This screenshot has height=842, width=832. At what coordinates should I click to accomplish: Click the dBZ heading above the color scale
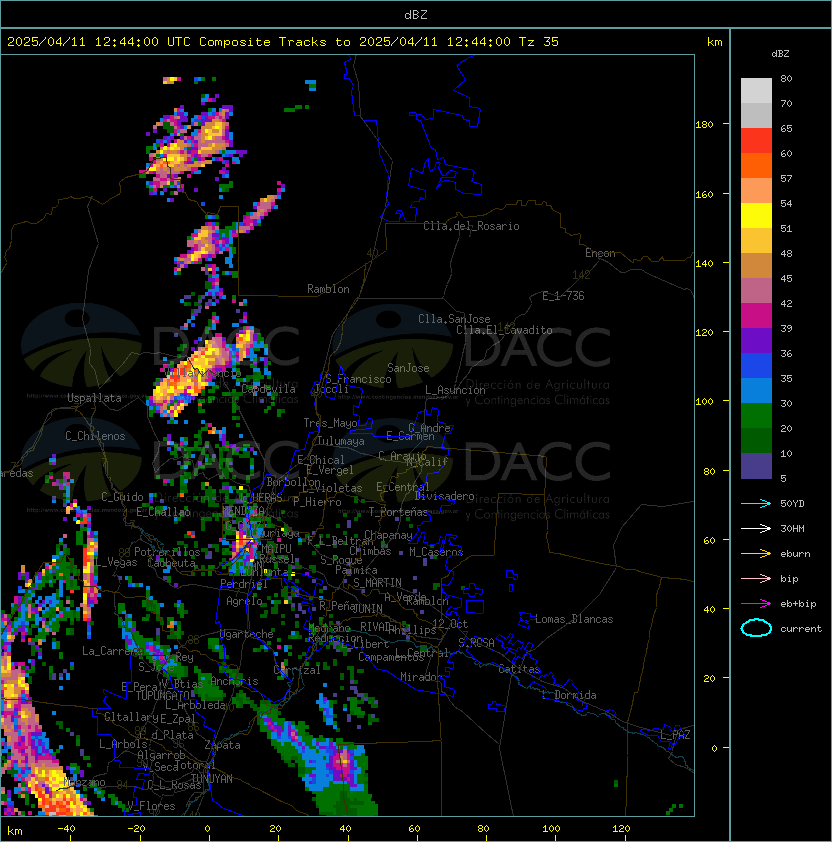[780, 54]
